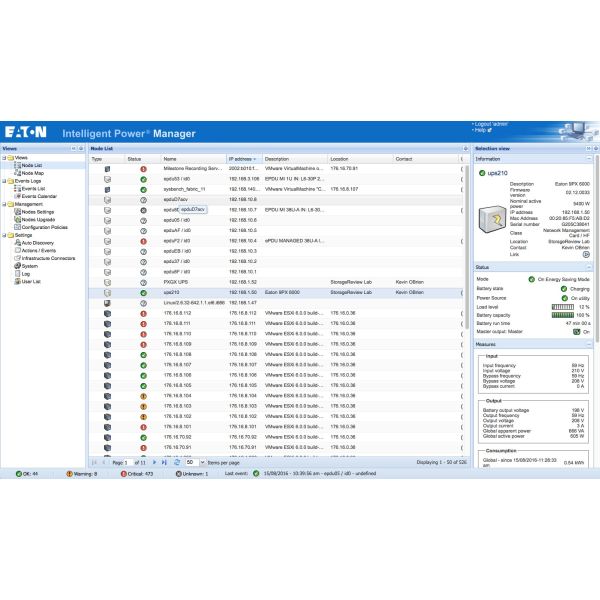
Task: Open the device Link arrow button
Action: 586,254
